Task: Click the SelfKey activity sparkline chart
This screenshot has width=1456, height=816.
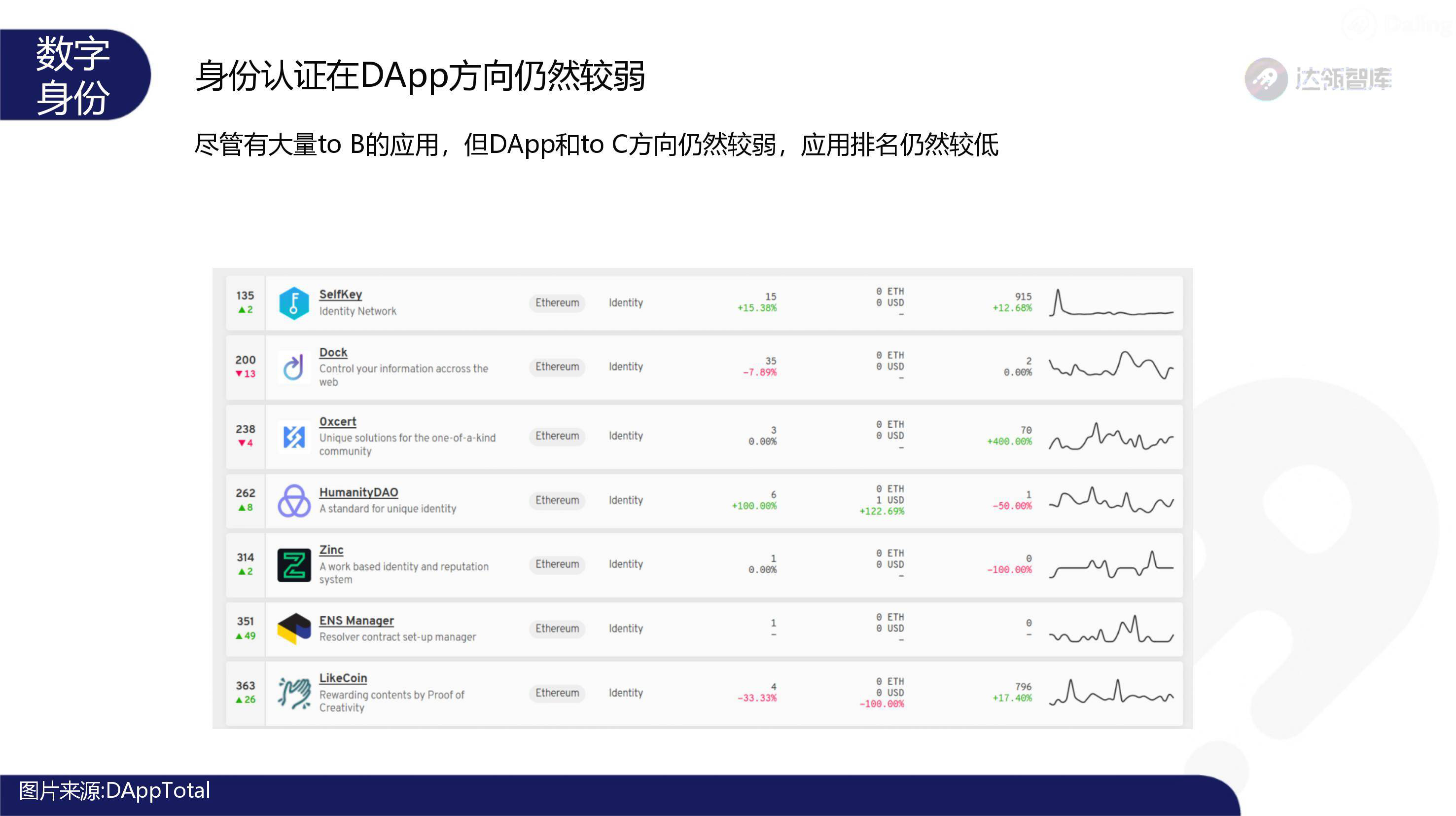Action: pos(1111,302)
